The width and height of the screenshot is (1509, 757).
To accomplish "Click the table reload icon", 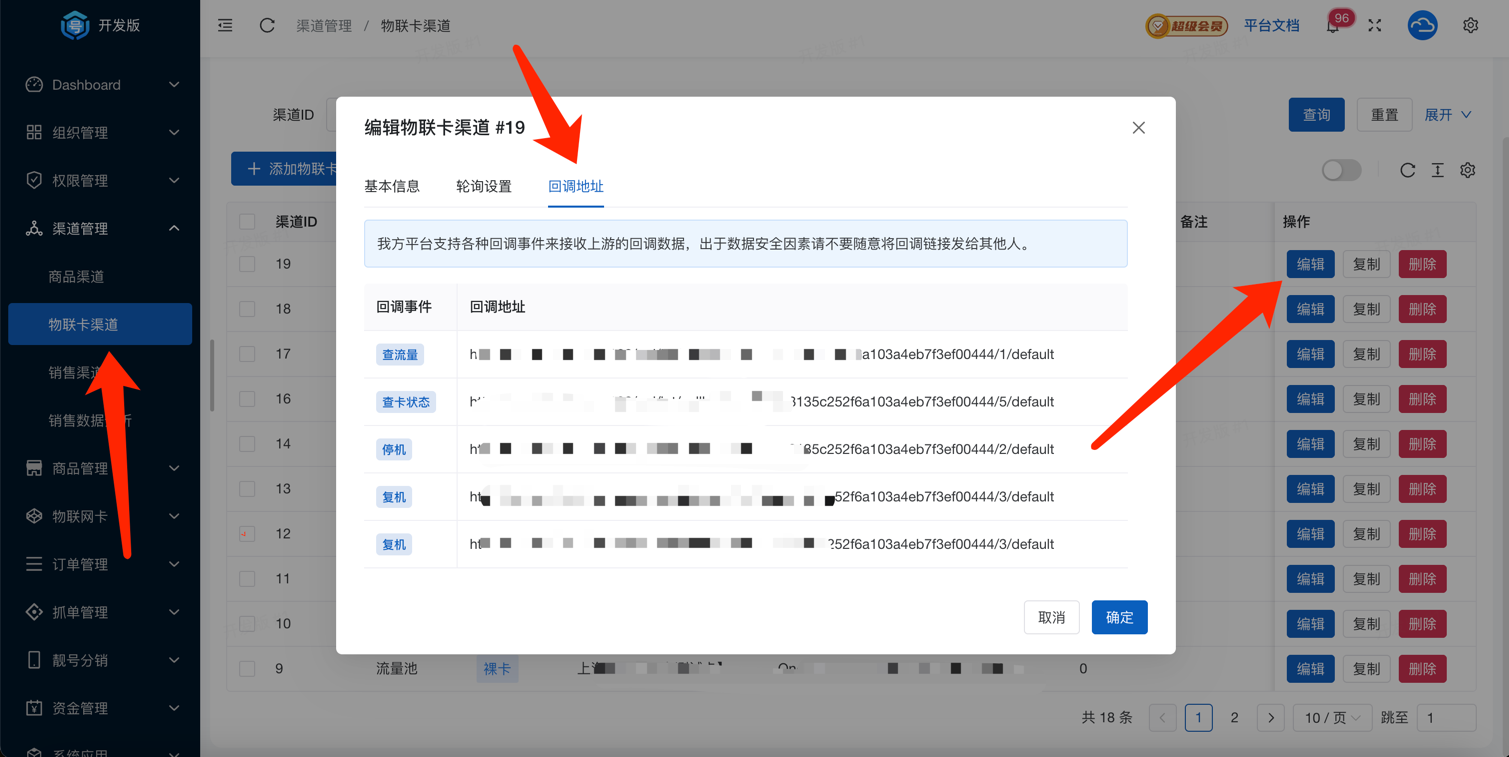I will tap(1407, 170).
